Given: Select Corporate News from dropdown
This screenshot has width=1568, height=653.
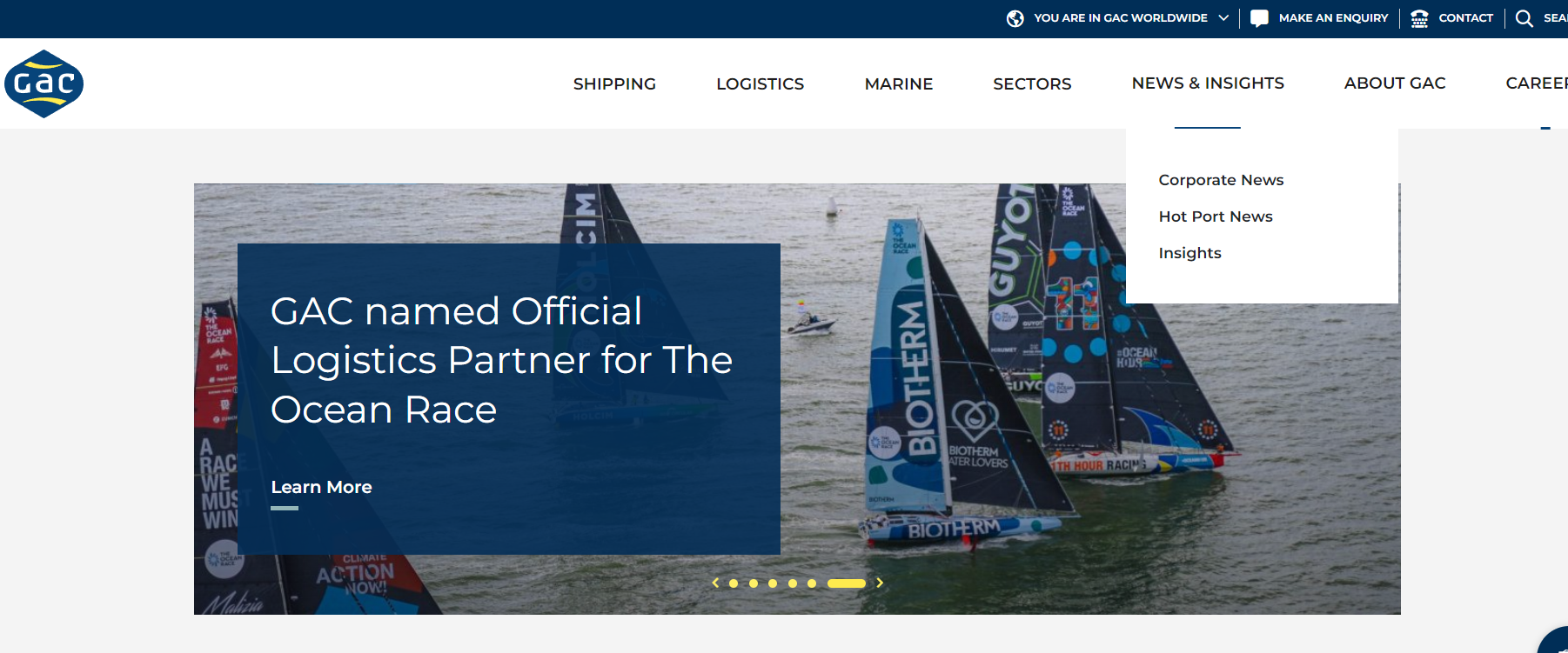Looking at the screenshot, I should [x=1221, y=180].
